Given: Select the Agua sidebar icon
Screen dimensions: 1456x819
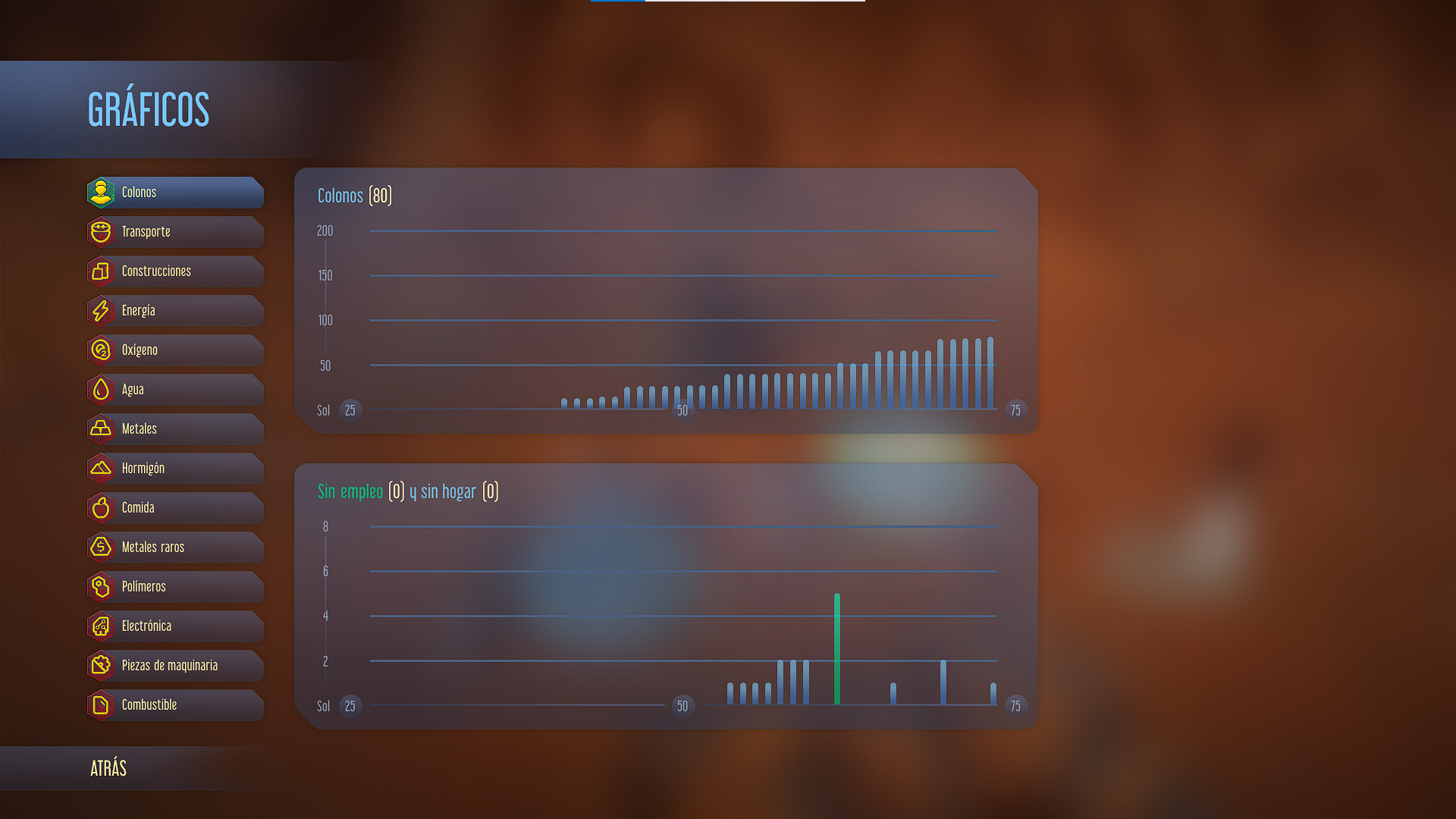Looking at the screenshot, I should coord(100,388).
